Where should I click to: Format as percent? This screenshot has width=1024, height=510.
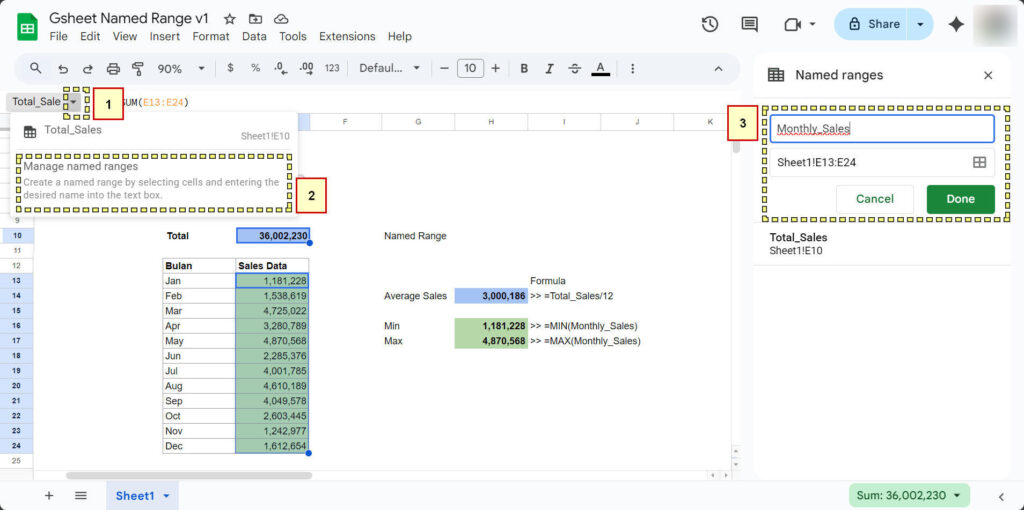[x=255, y=68]
